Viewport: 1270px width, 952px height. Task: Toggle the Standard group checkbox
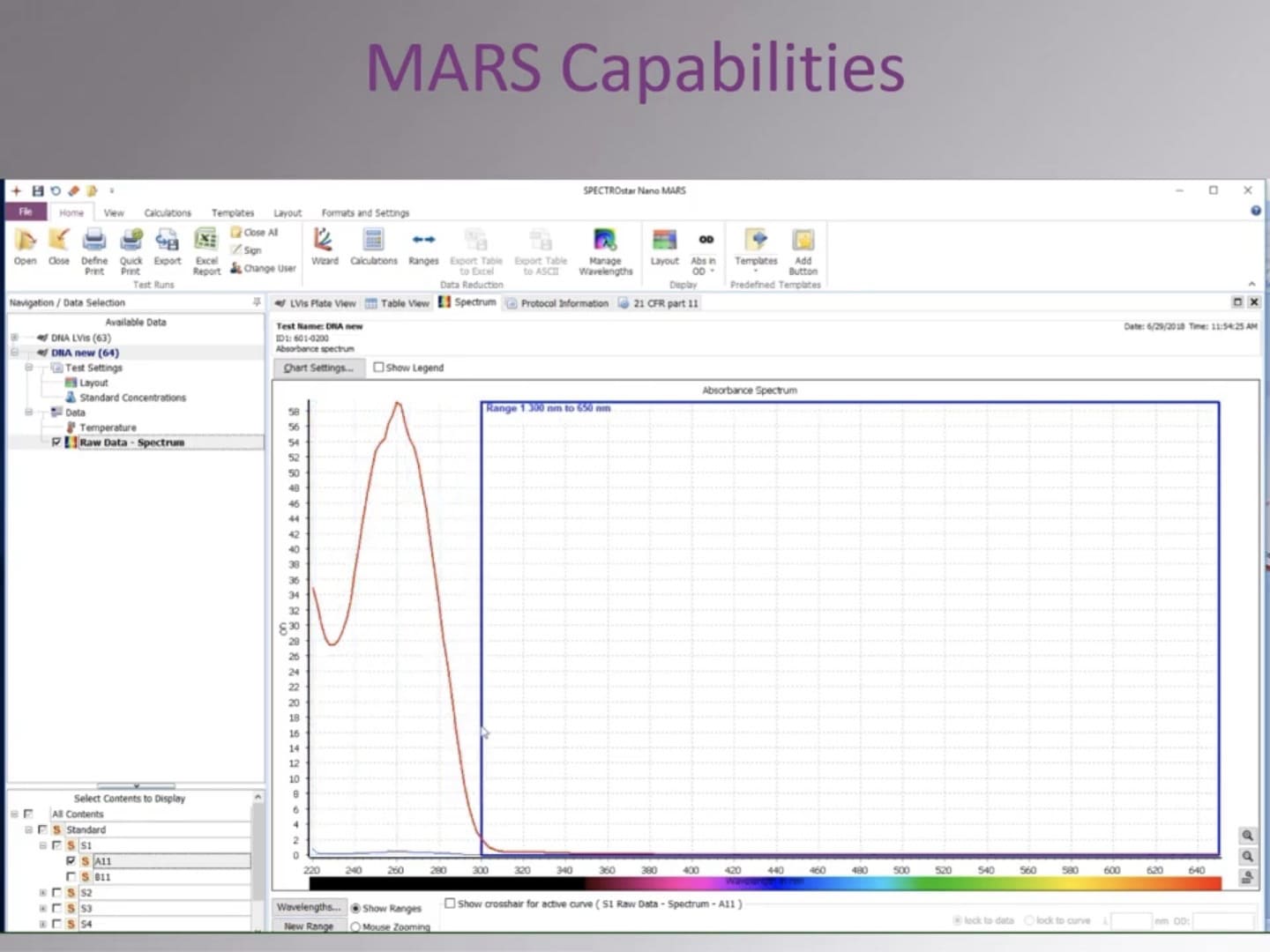[x=42, y=829]
